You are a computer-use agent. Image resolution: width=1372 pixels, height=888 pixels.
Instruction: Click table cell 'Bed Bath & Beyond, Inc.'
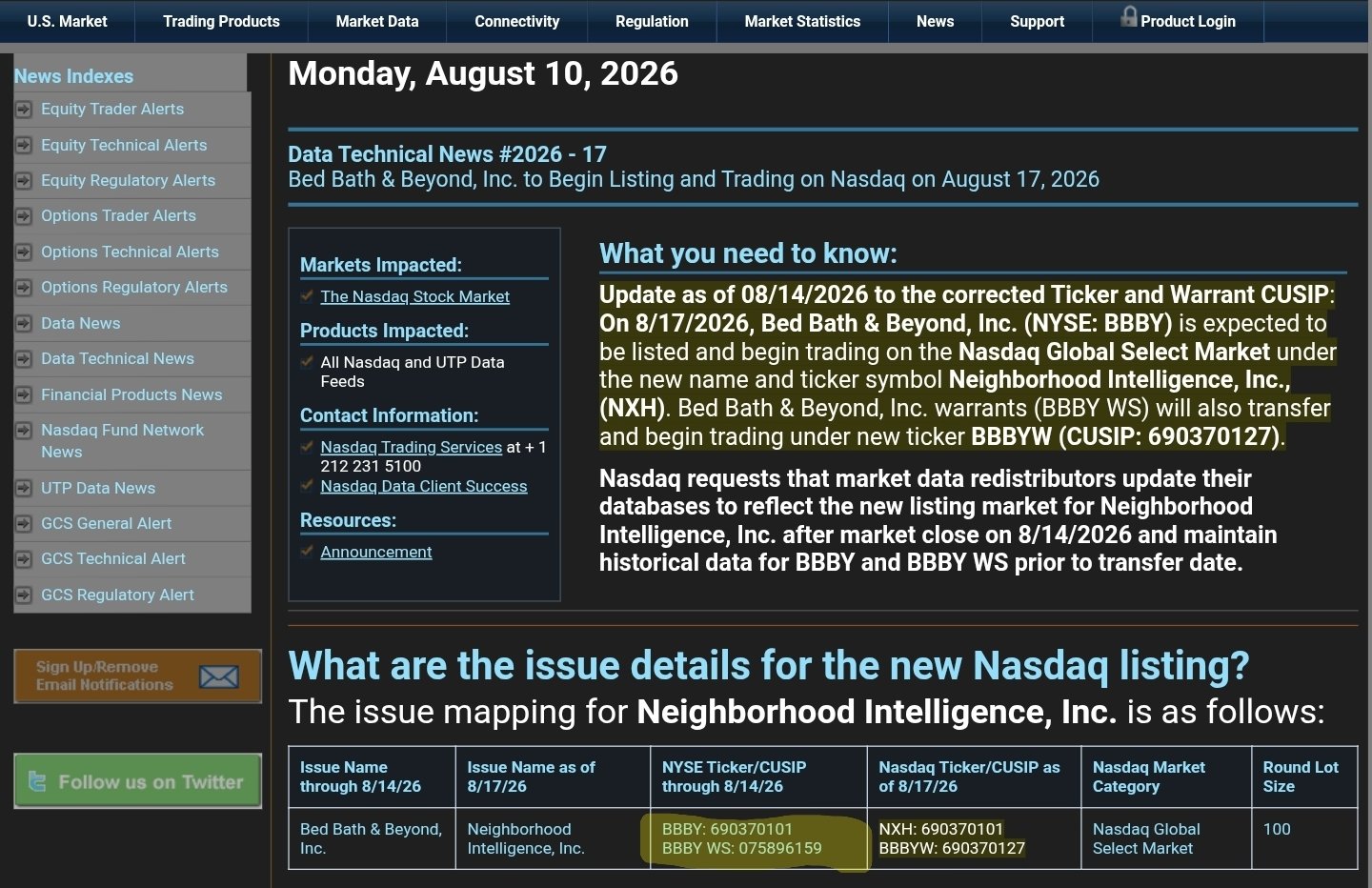point(371,838)
